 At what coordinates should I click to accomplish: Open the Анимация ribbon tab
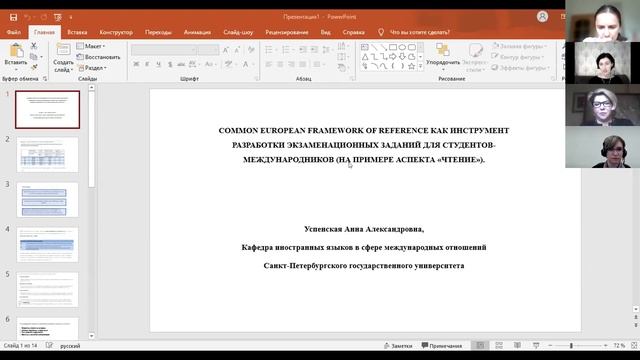tap(197, 32)
